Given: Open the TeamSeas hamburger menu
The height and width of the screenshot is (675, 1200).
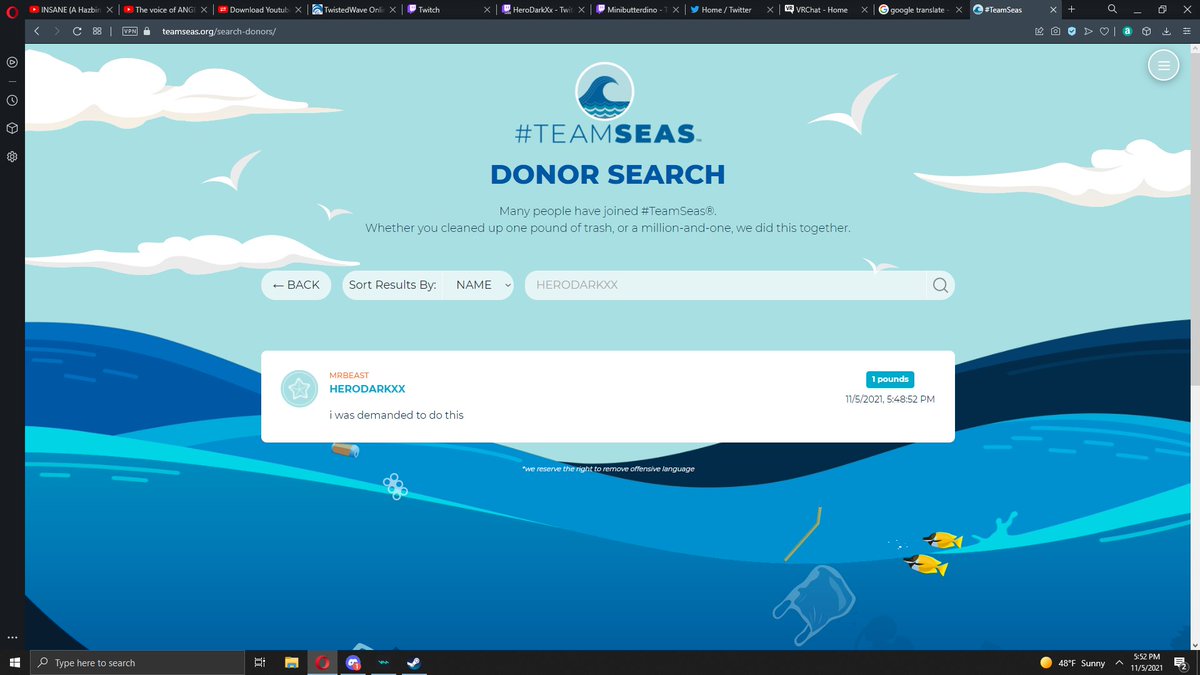Looking at the screenshot, I should 1163,65.
